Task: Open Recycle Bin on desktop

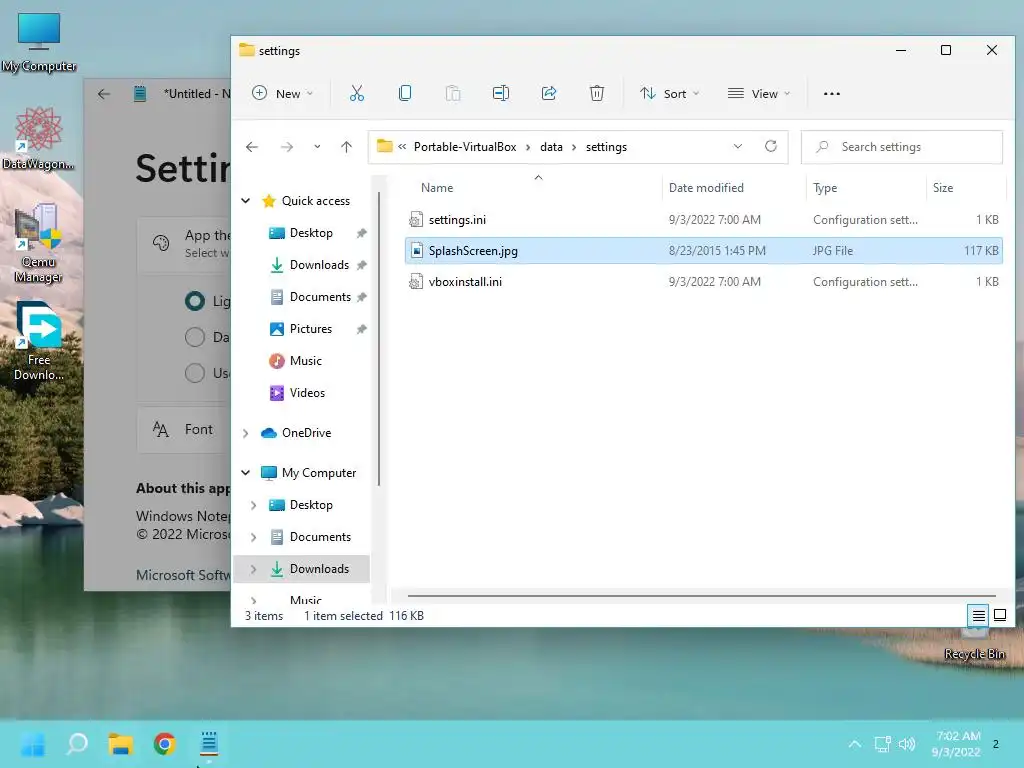Action: 974,643
